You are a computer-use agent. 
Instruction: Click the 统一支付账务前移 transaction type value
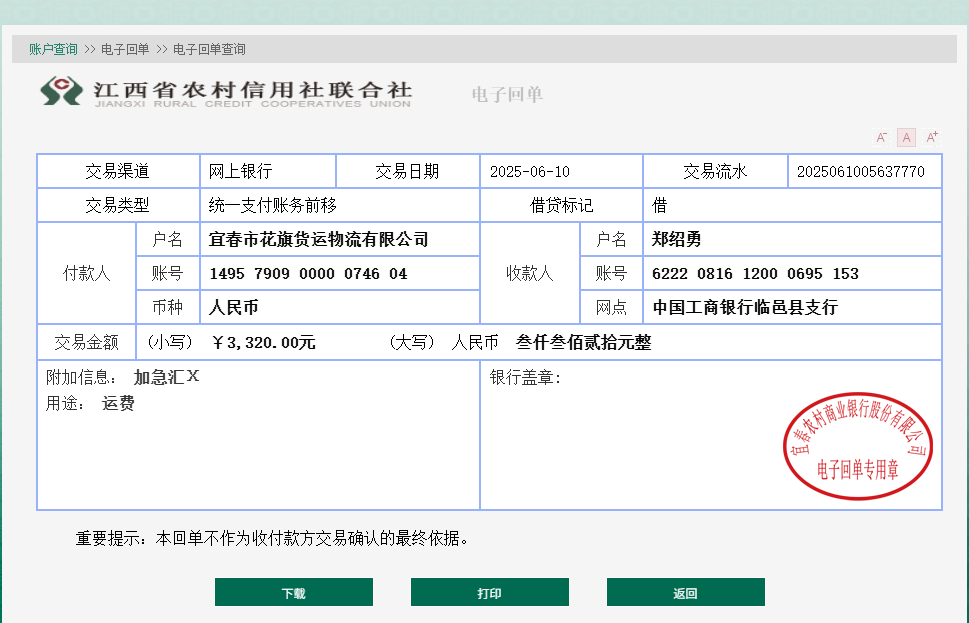[x=273, y=205]
